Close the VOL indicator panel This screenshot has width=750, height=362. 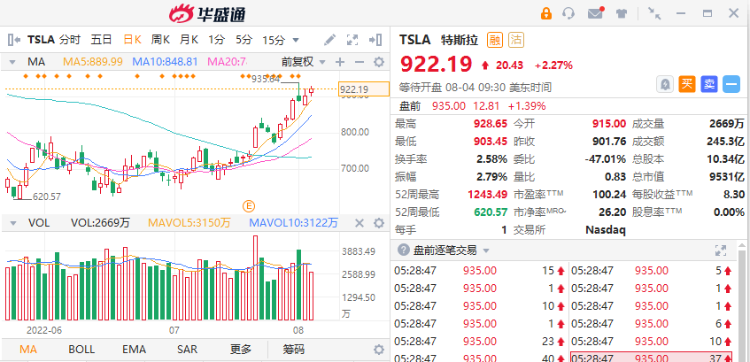point(359,223)
